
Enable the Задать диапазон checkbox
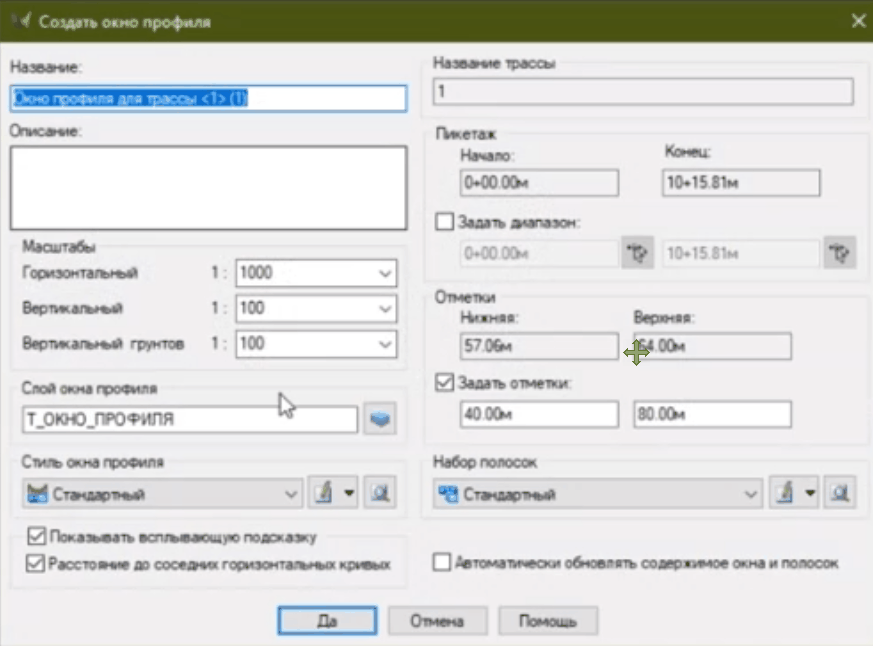[446, 223]
